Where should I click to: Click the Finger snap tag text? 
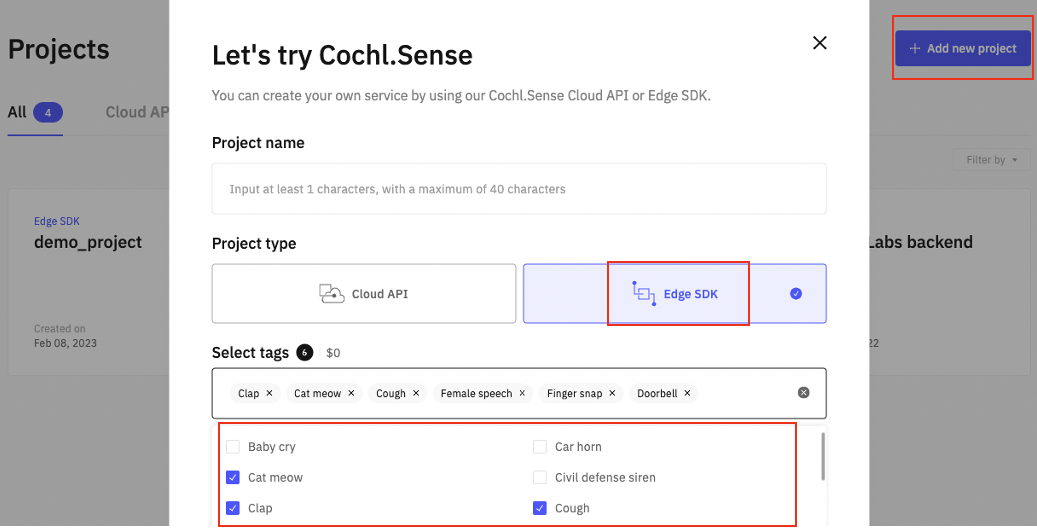(575, 393)
